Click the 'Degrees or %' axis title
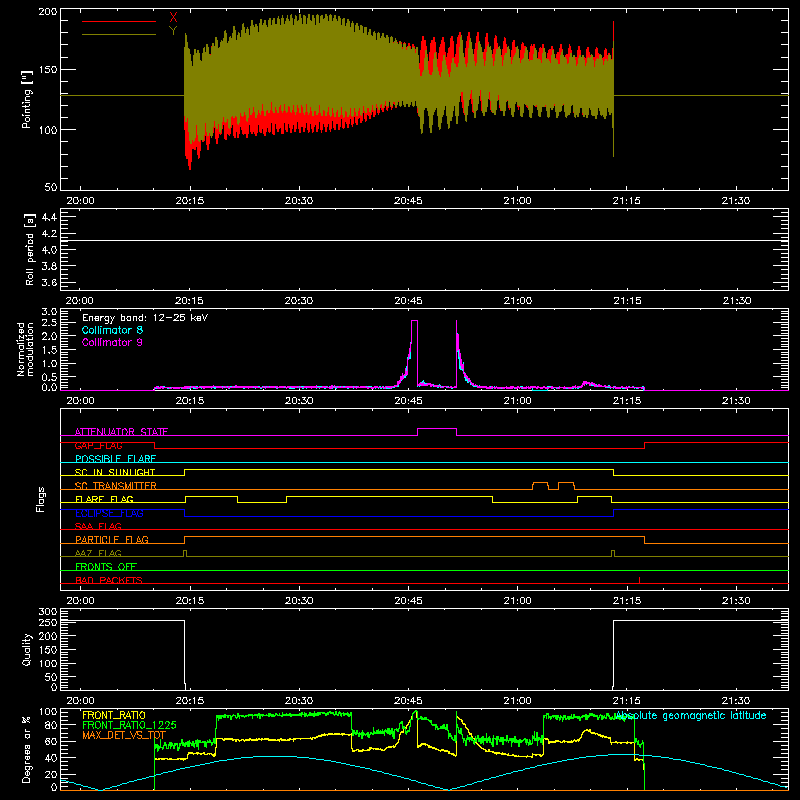The image size is (800, 800). [x=27, y=749]
